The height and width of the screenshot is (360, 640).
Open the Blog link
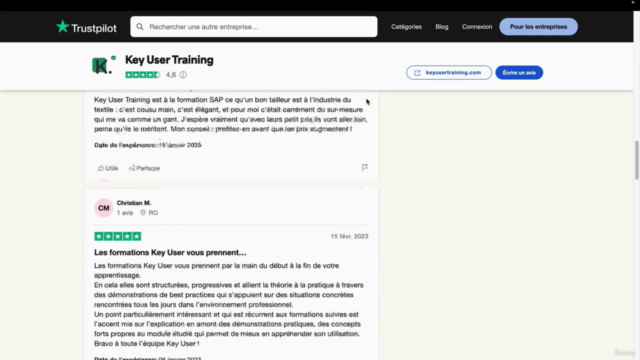pos(442,27)
